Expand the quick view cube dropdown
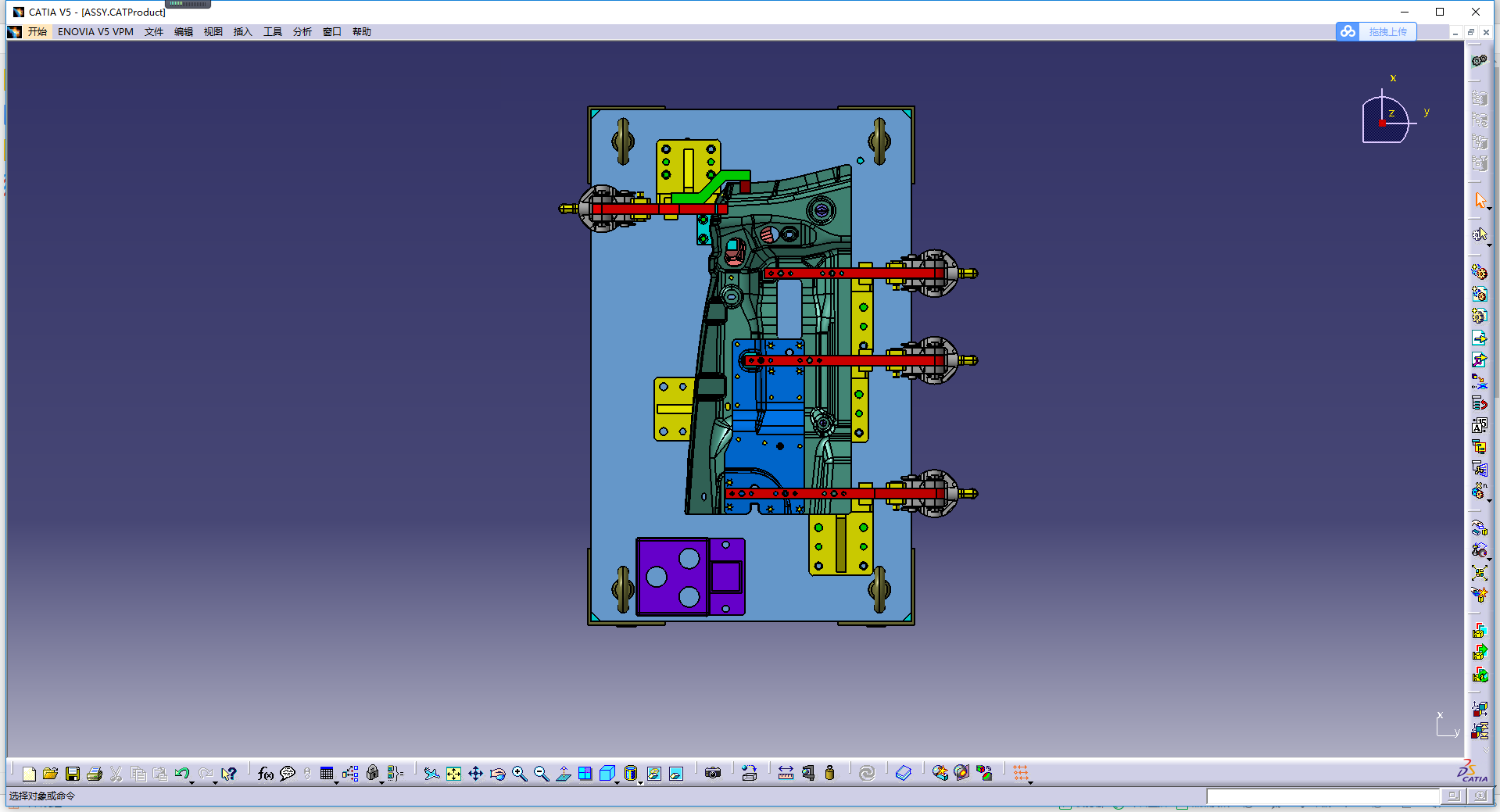Screen dimensions: 1500x812 (x=617, y=782)
